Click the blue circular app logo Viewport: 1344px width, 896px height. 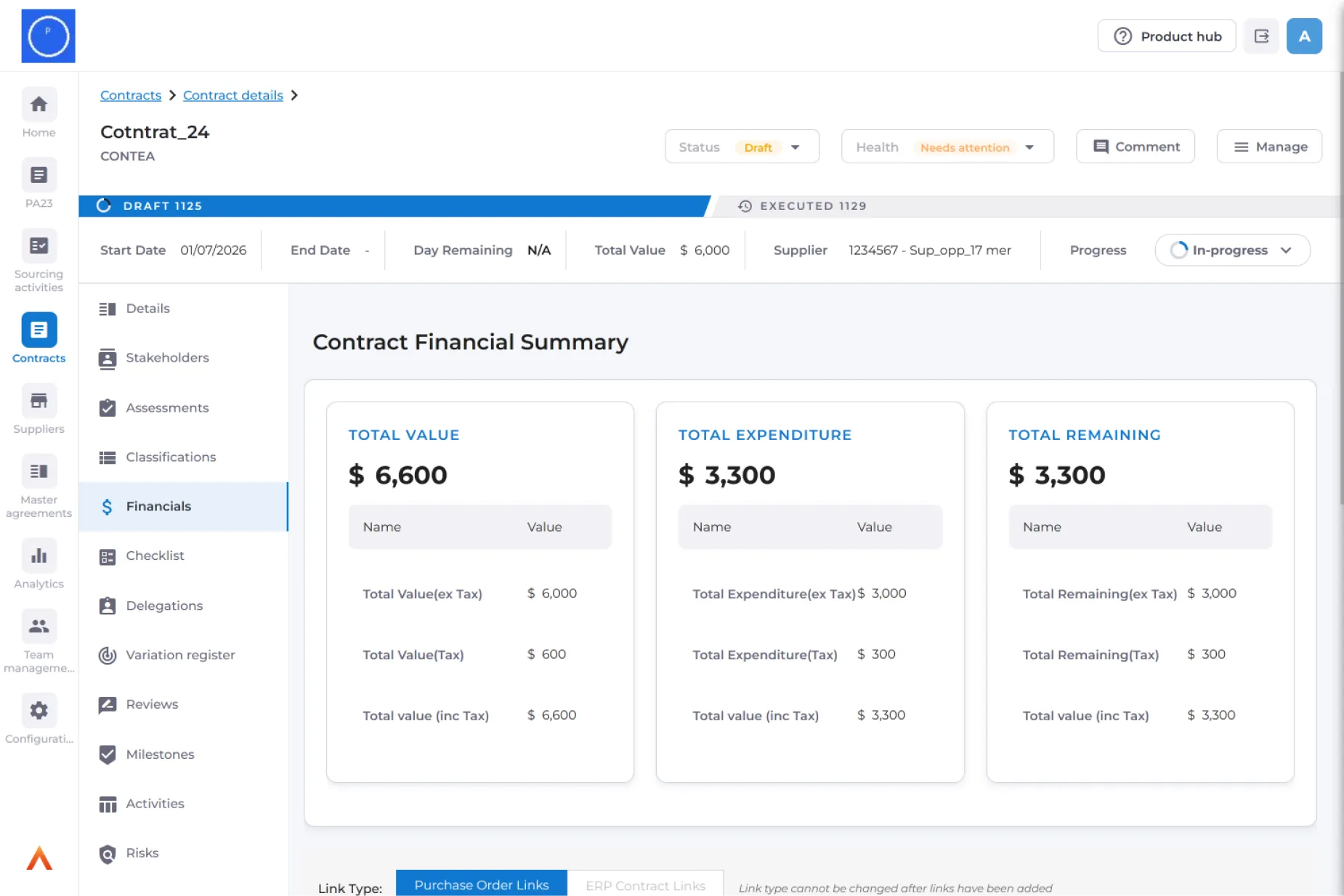click(48, 36)
